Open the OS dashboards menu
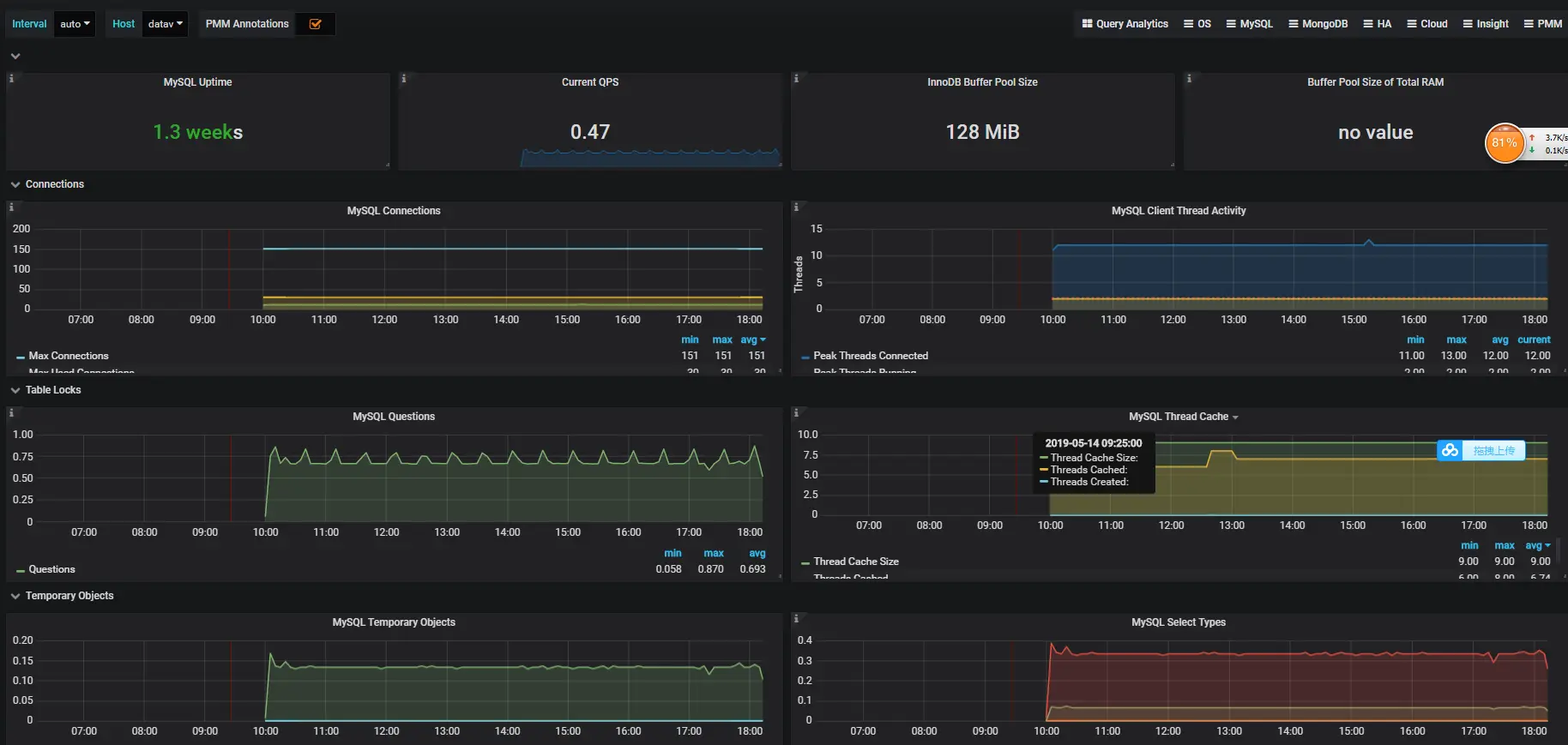 pyautogui.click(x=1197, y=24)
